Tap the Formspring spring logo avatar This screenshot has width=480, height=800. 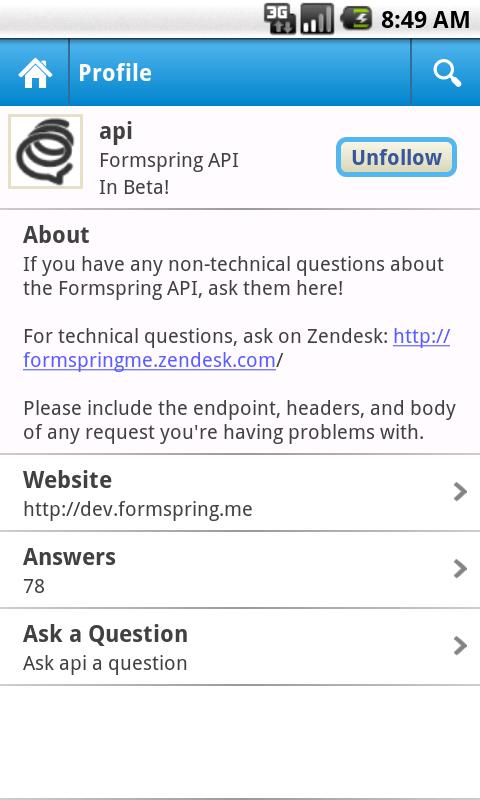45,152
